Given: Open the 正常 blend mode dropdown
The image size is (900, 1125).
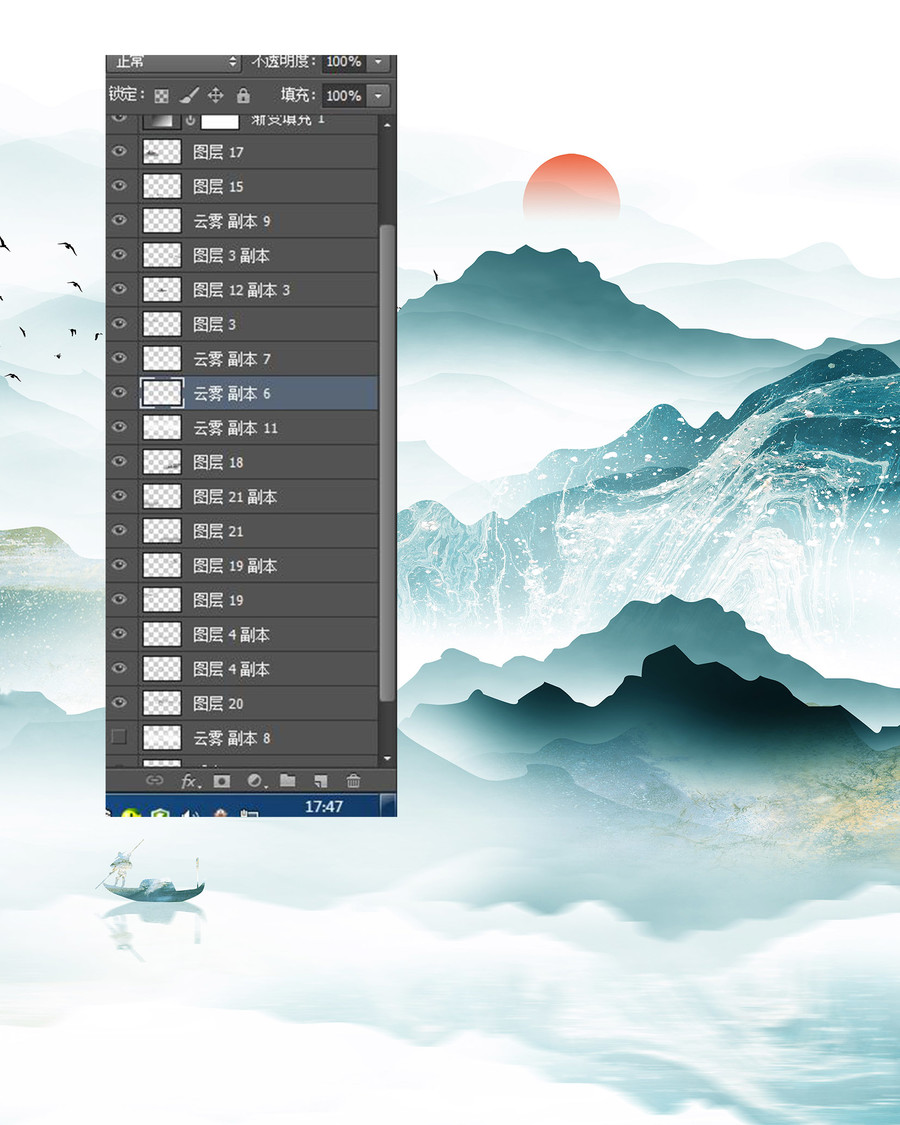Looking at the screenshot, I should click(x=174, y=62).
